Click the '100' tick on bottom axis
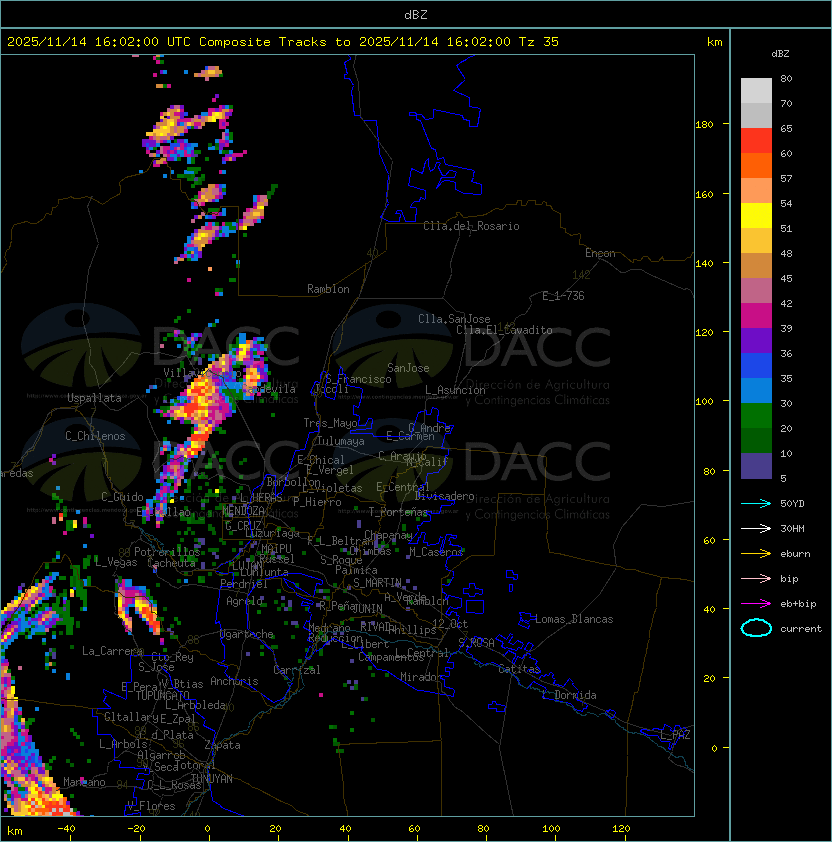The width and height of the screenshot is (832, 842). coord(551,829)
